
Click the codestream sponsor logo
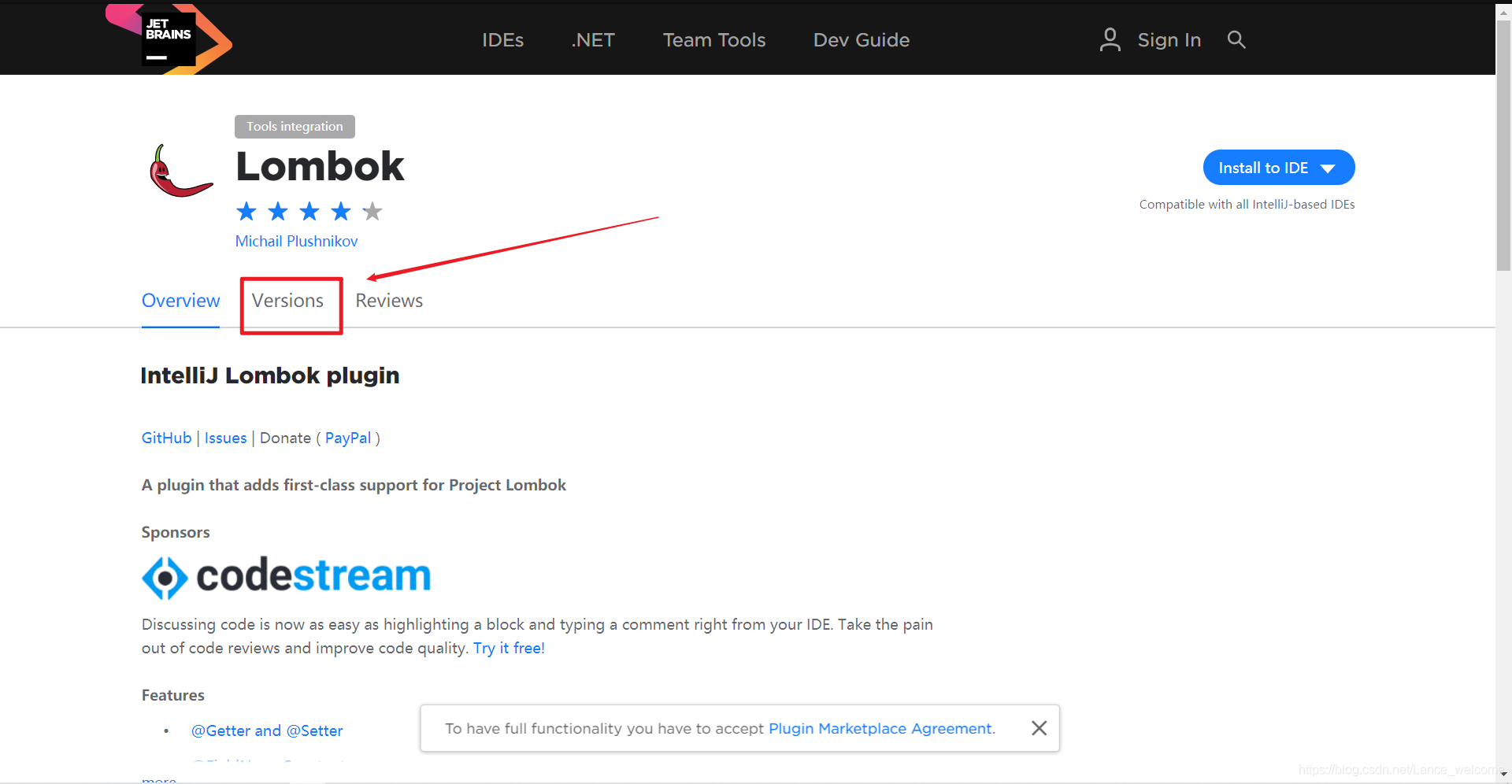[287, 576]
